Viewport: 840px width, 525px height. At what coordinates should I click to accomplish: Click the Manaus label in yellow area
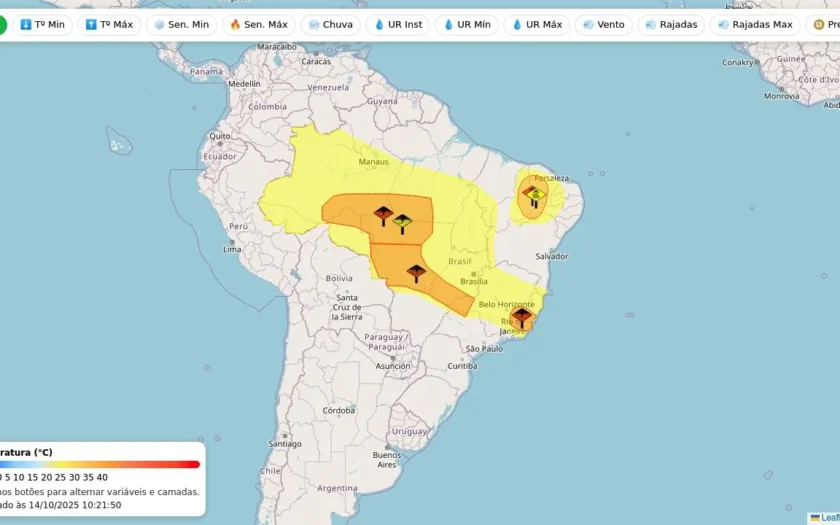373,162
